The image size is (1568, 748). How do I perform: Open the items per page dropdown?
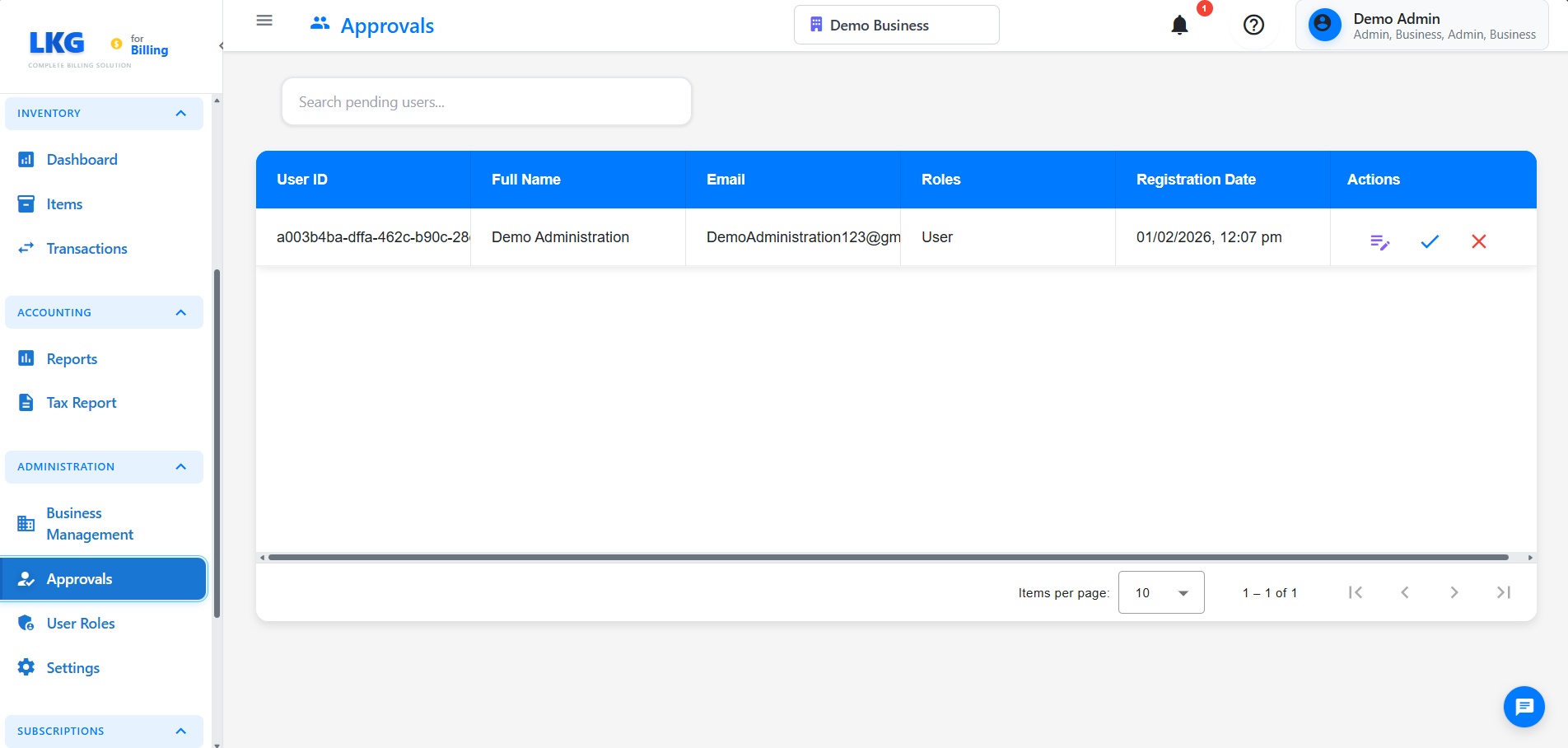point(1161,592)
